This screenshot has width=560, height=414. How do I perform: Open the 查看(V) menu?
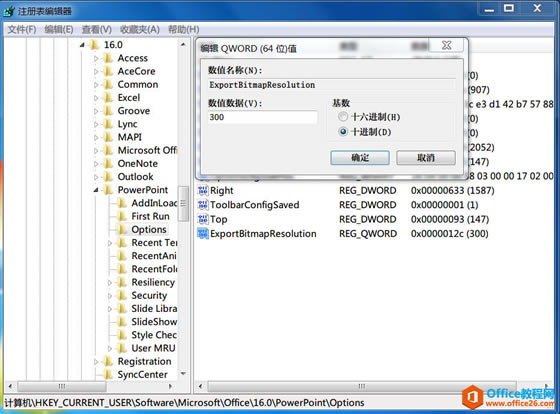97,29
